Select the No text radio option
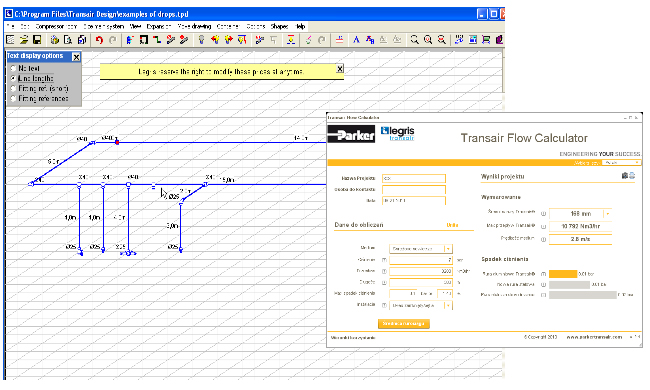The height and width of the screenshot is (390, 650). tap(13, 68)
